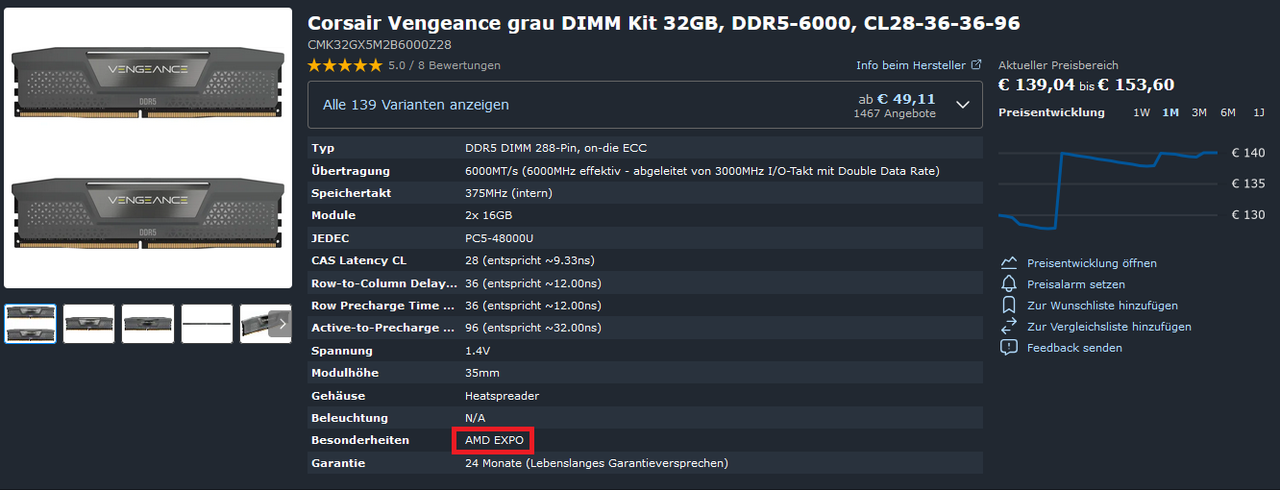The width and height of the screenshot is (1280, 490).
Task: Select the fourth thumbnail showing module edge
Action: pos(207,323)
